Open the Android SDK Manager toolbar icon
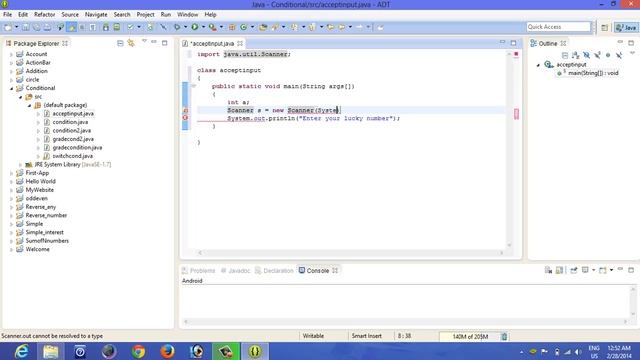Viewport: 640px width, 360px height. pyautogui.click(x=106, y=27)
